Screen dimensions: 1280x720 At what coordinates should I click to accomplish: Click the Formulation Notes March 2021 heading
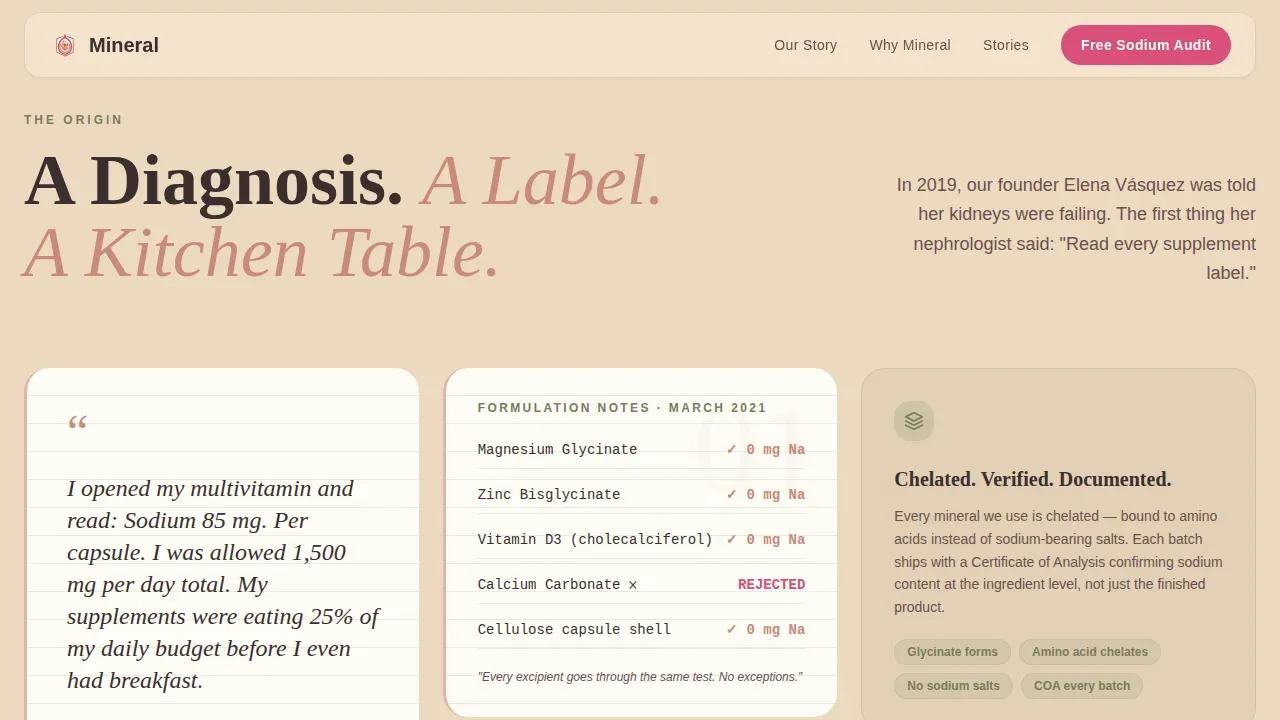(622, 408)
